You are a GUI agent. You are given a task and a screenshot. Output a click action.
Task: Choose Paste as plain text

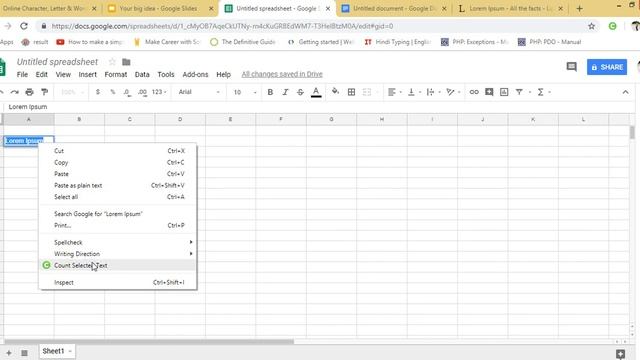(x=118, y=185)
